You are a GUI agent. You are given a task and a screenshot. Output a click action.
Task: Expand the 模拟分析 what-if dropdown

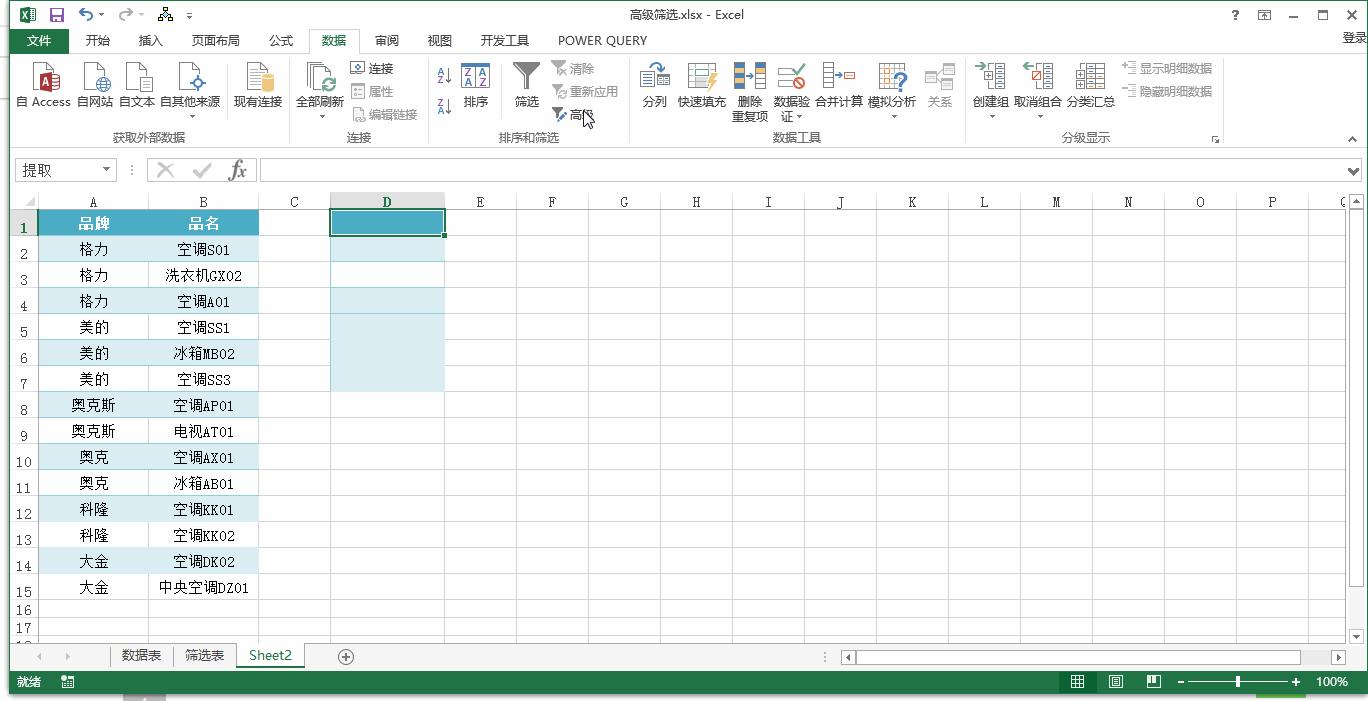click(893, 116)
